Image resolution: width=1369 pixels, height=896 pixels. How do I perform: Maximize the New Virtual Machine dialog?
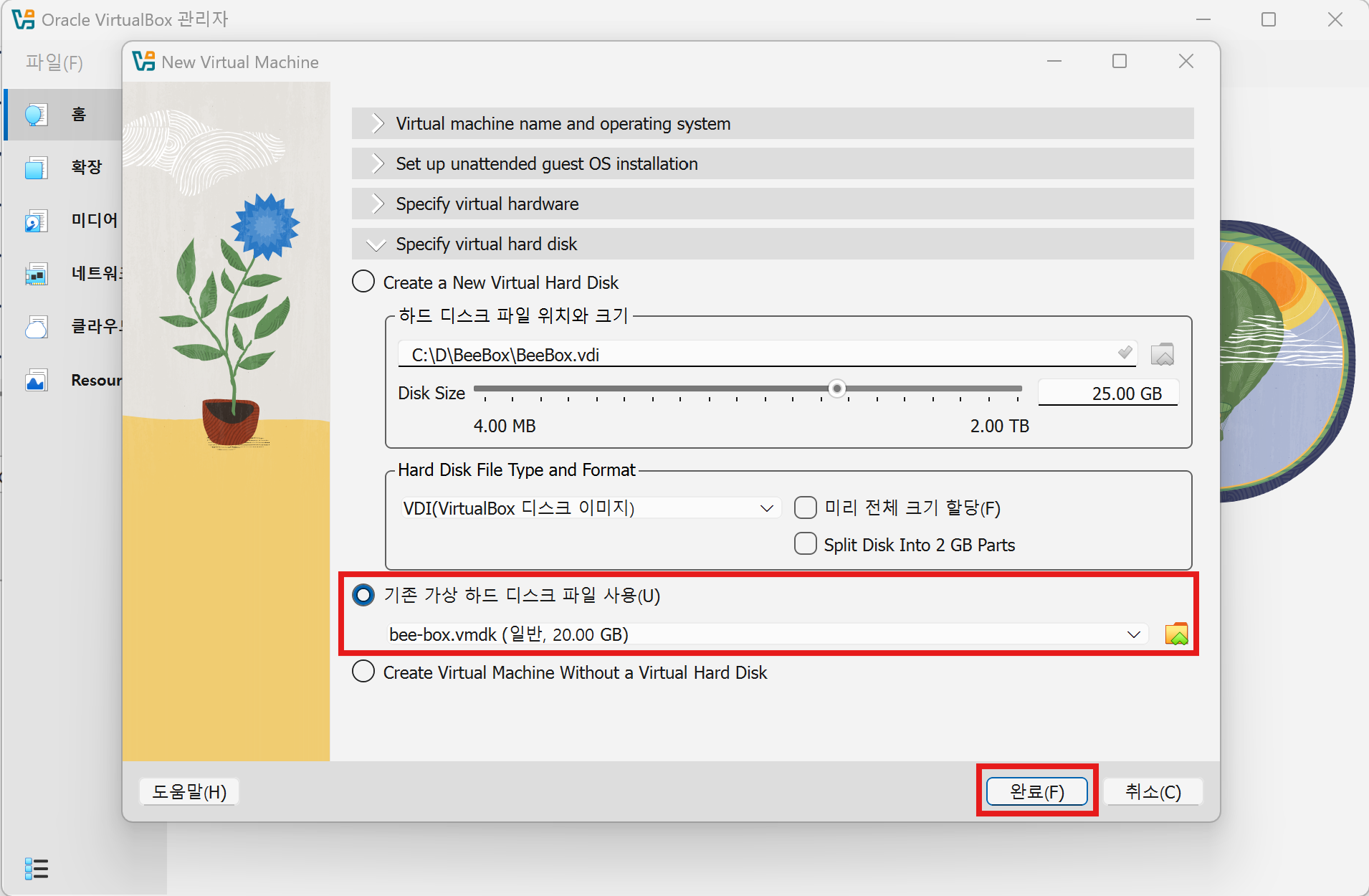click(x=1120, y=62)
